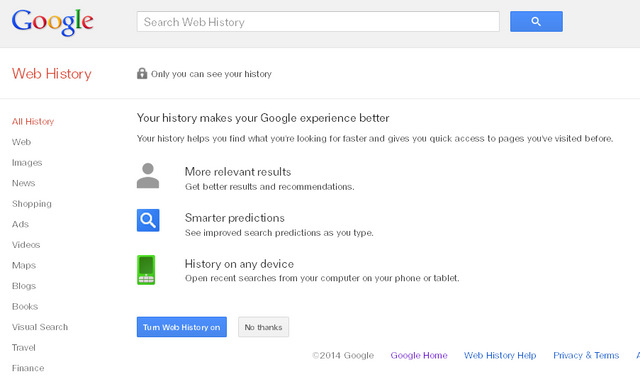Decline with the No thanks button
This screenshot has width=640, height=386.
click(263, 327)
